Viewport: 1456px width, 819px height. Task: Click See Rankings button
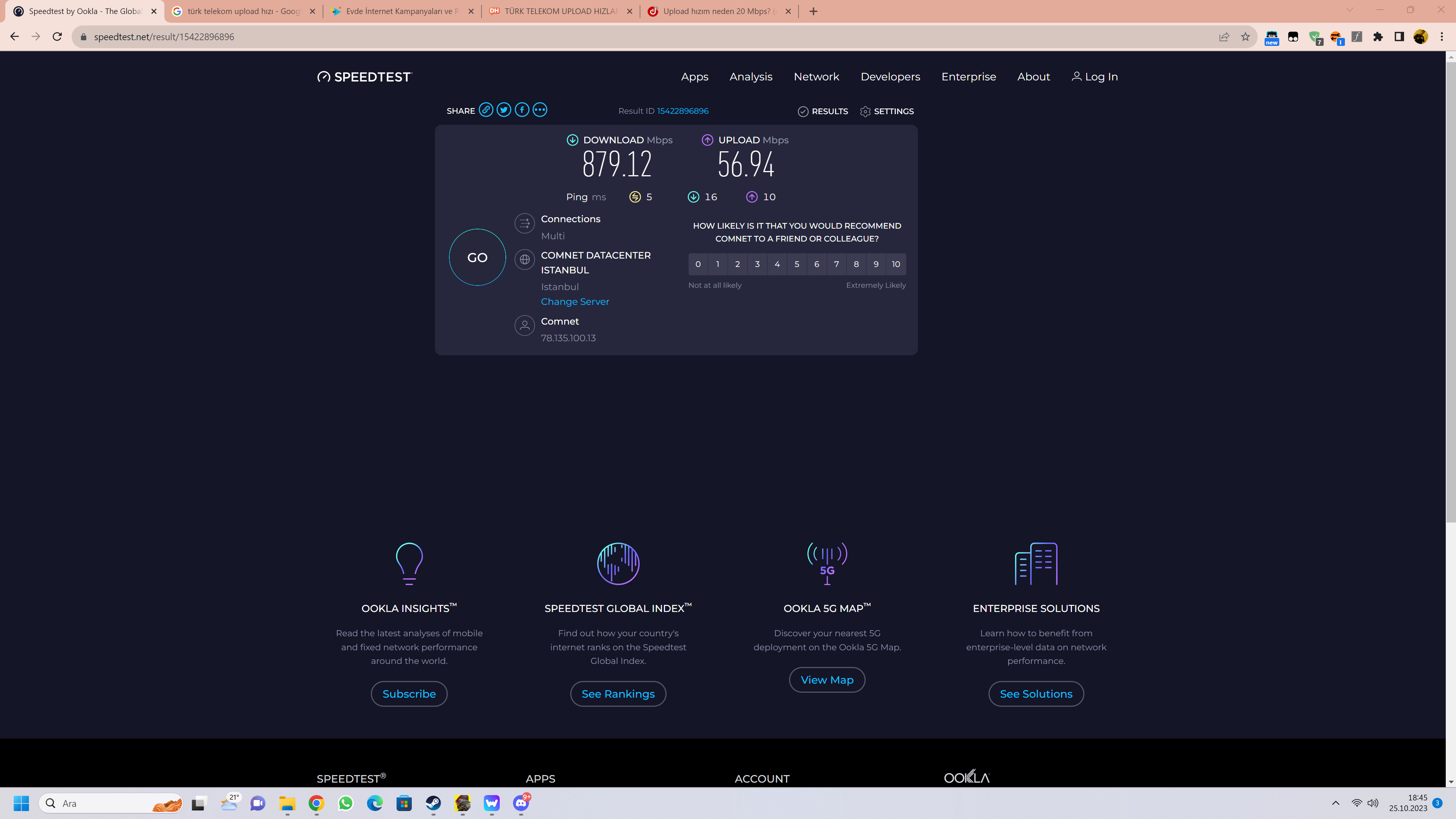(x=618, y=694)
